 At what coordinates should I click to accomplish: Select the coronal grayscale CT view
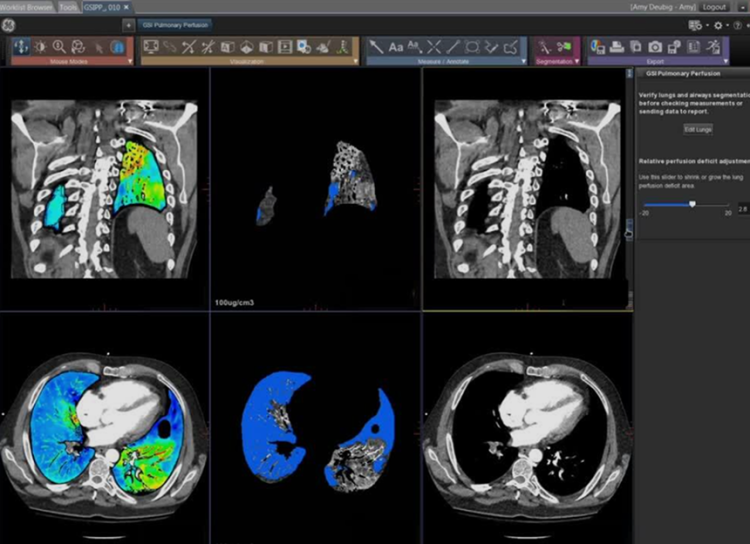[527, 189]
